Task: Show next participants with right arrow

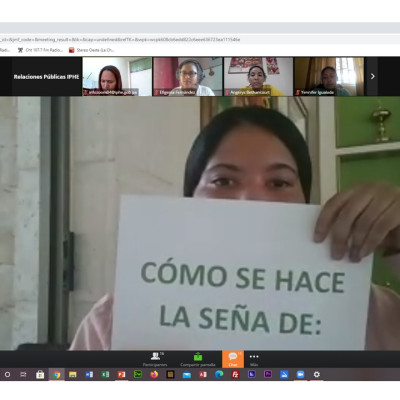Action: [373, 76]
